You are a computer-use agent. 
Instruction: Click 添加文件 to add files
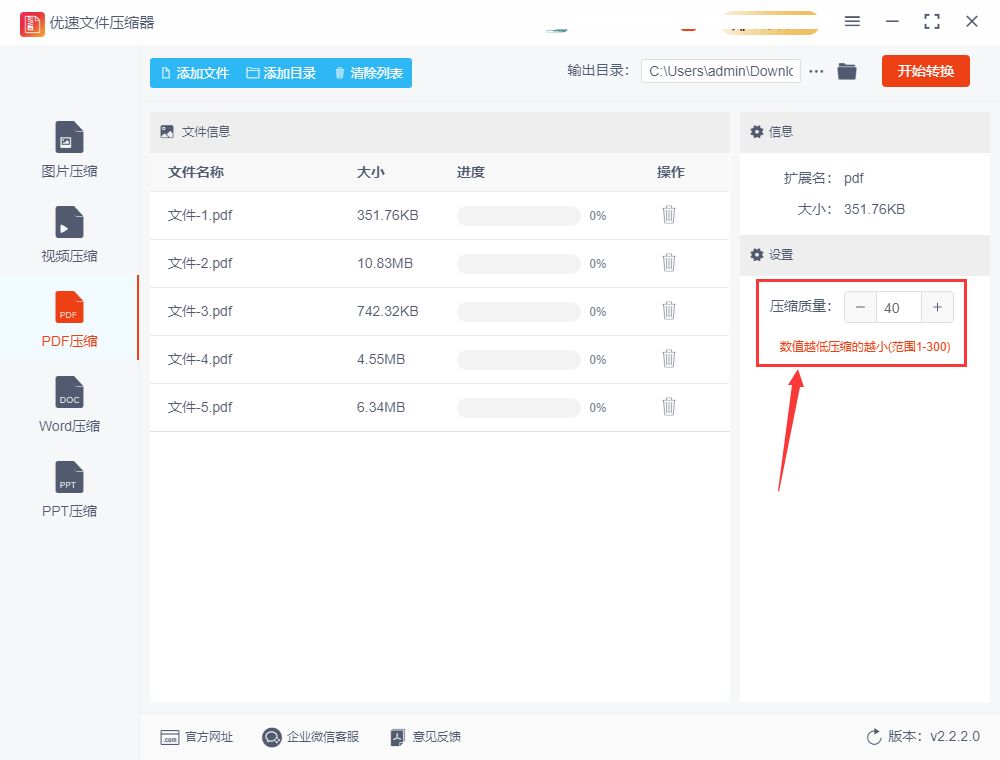(x=195, y=73)
